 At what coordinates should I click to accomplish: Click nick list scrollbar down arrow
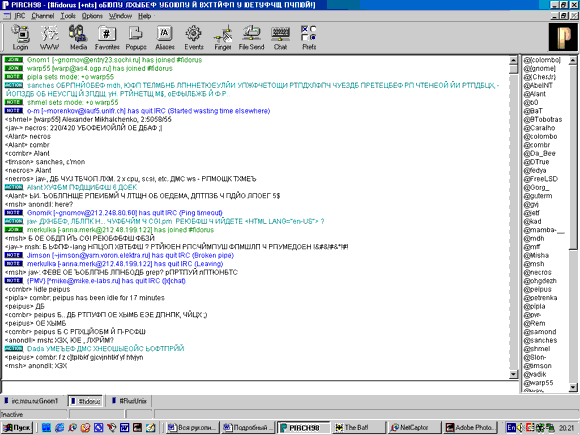pyautogui.click(x=573, y=387)
